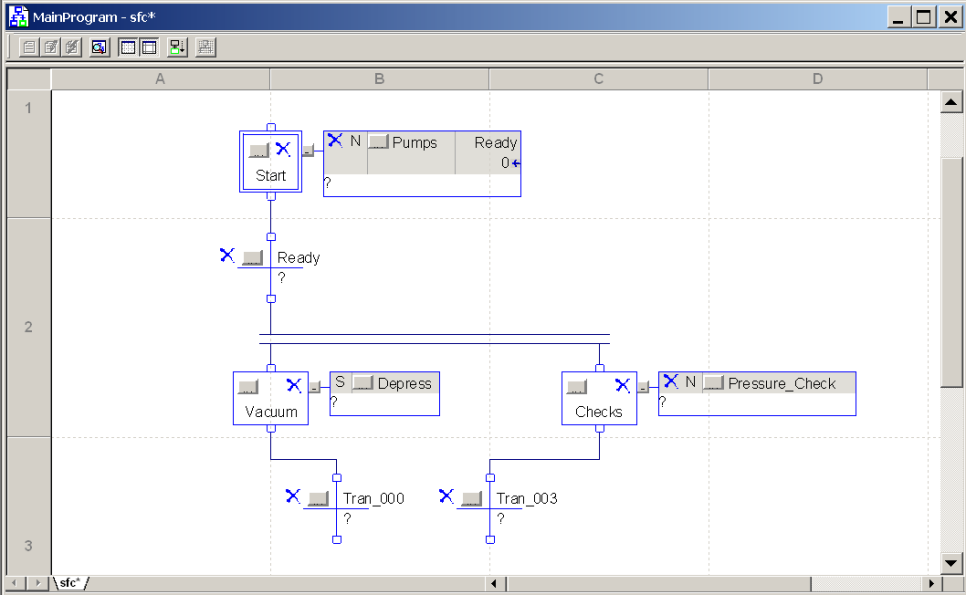The height and width of the screenshot is (595, 966).
Task: Select the Vacuum step name
Action: 271,412
